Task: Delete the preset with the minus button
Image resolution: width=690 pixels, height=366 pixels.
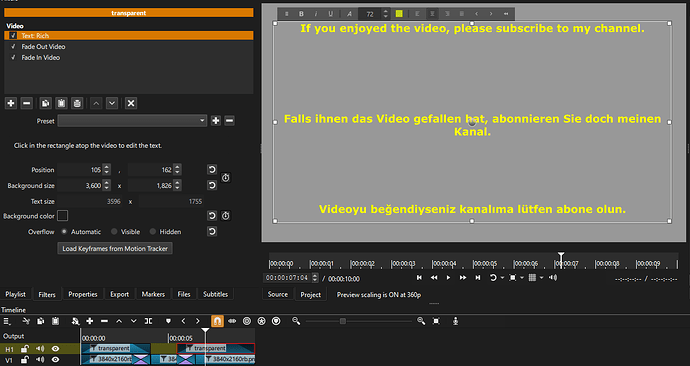Action: (x=229, y=121)
